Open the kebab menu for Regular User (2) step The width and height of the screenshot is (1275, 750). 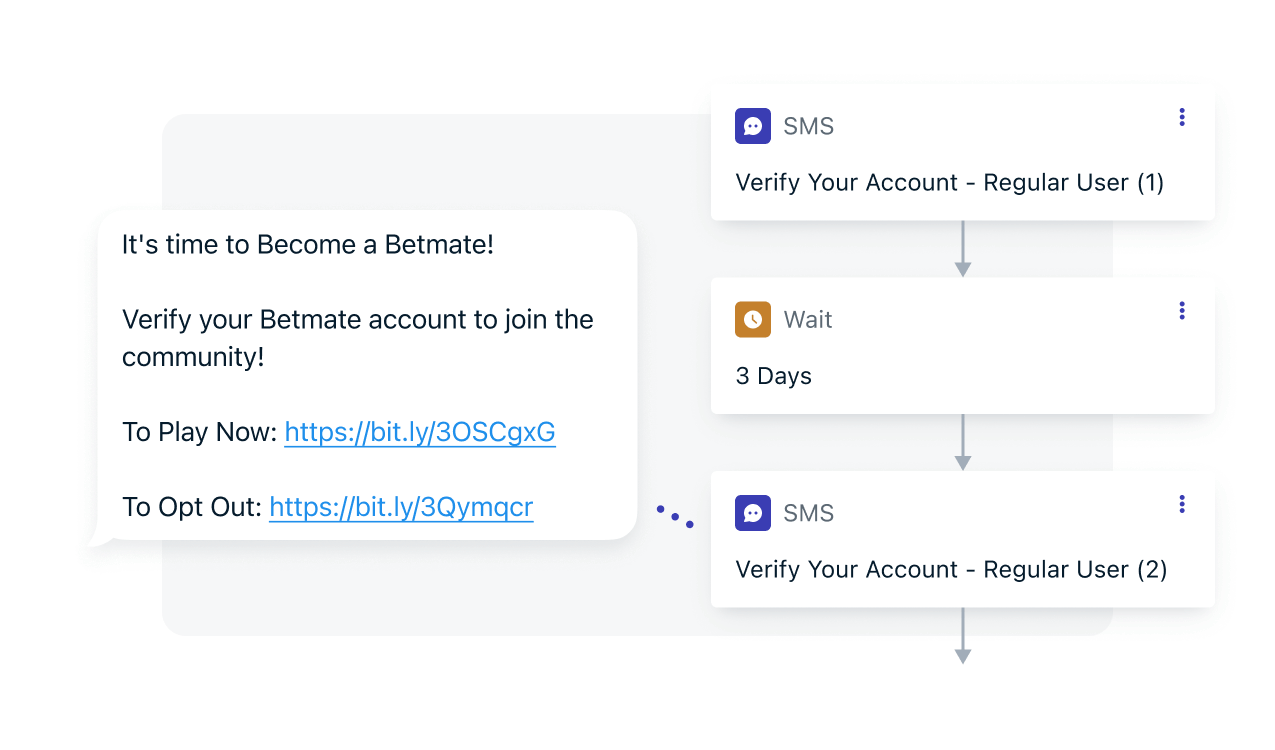click(x=1181, y=504)
